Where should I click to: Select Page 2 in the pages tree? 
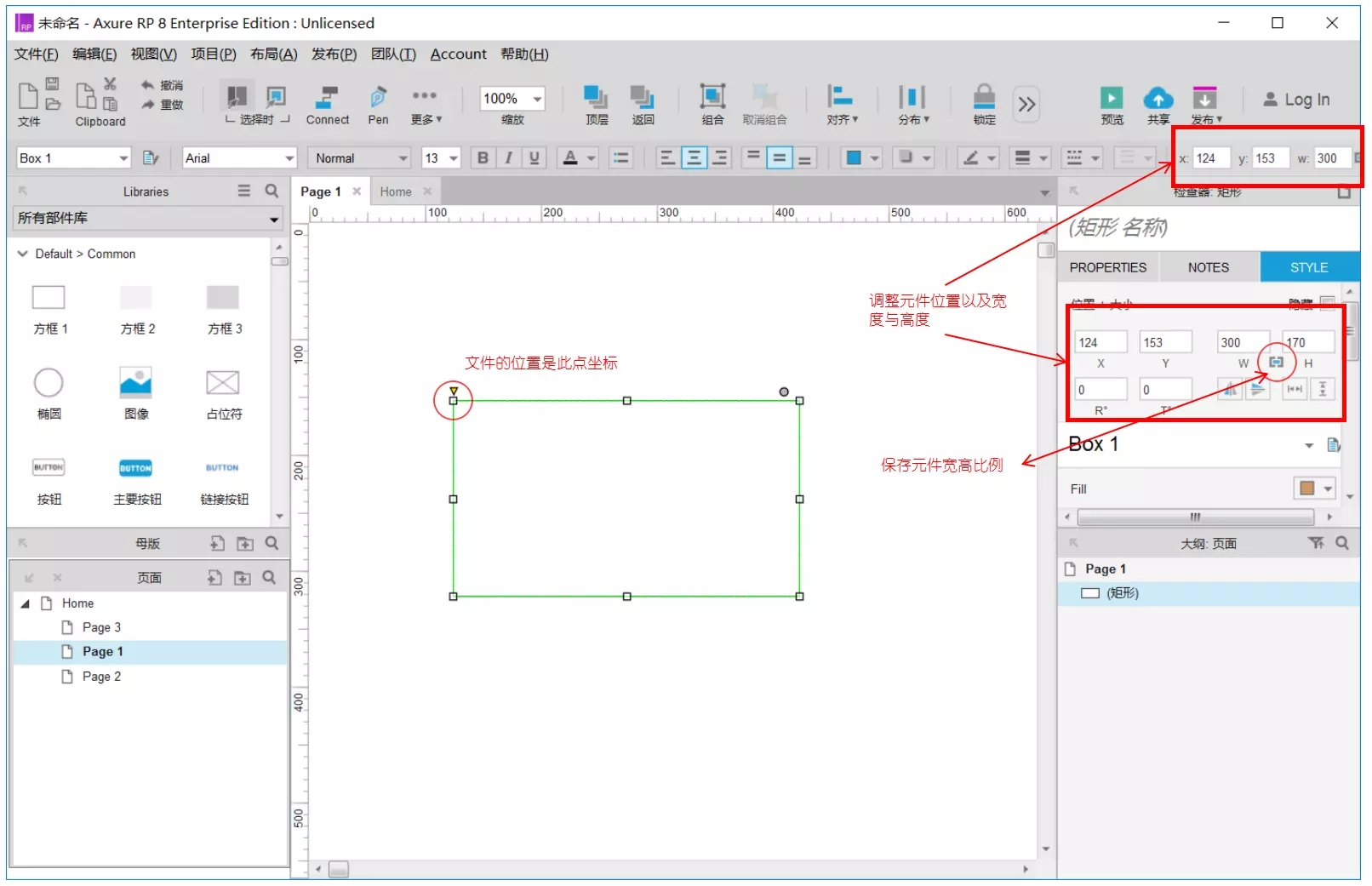click(x=101, y=677)
